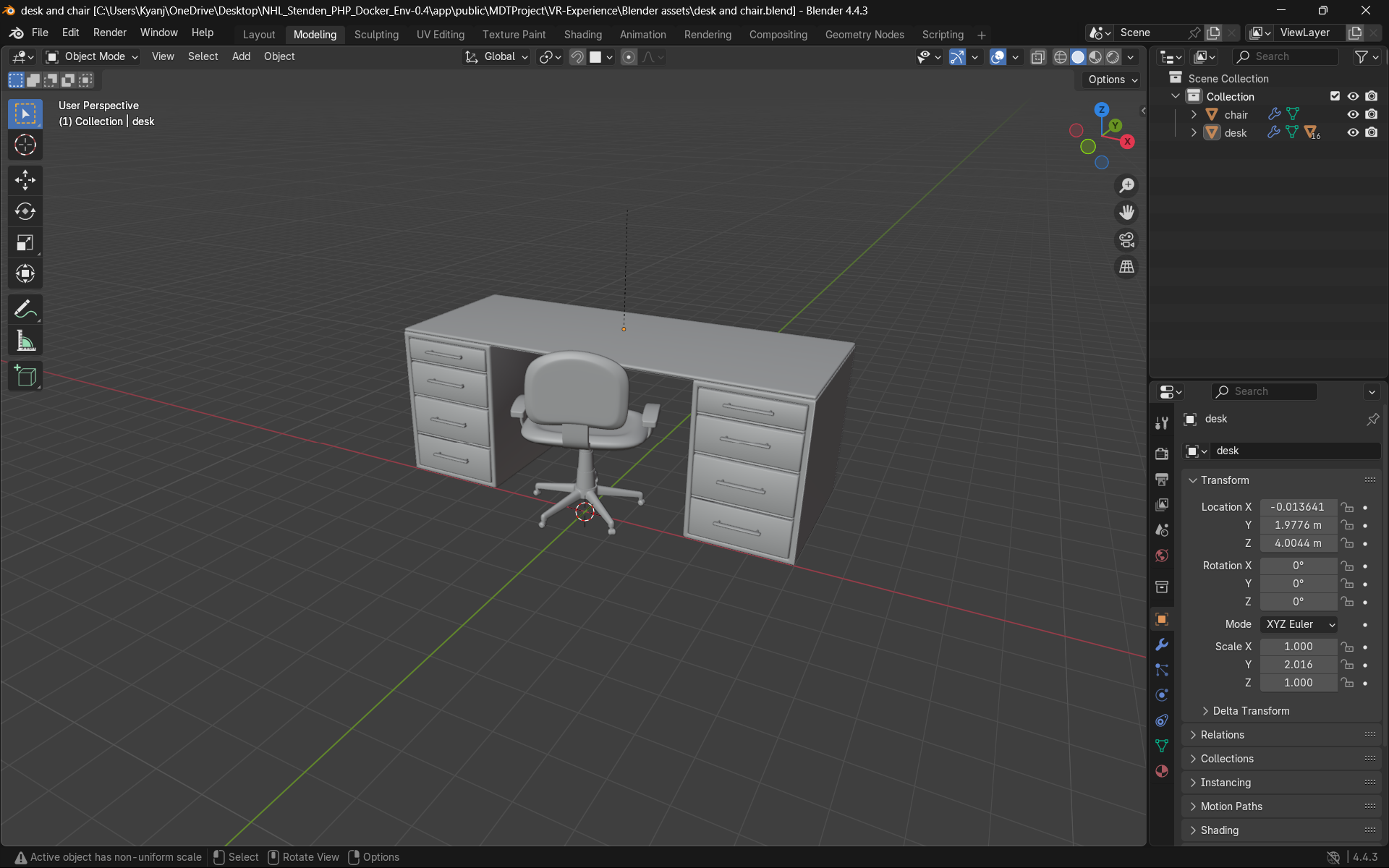This screenshot has width=1389, height=868.
Task: Switch to Geometry Nodes workspace tab
Action: (865, 35)
